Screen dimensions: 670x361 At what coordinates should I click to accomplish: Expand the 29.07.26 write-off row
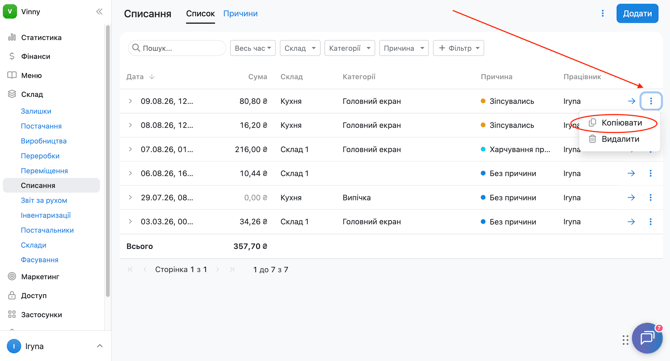point(130,198)
